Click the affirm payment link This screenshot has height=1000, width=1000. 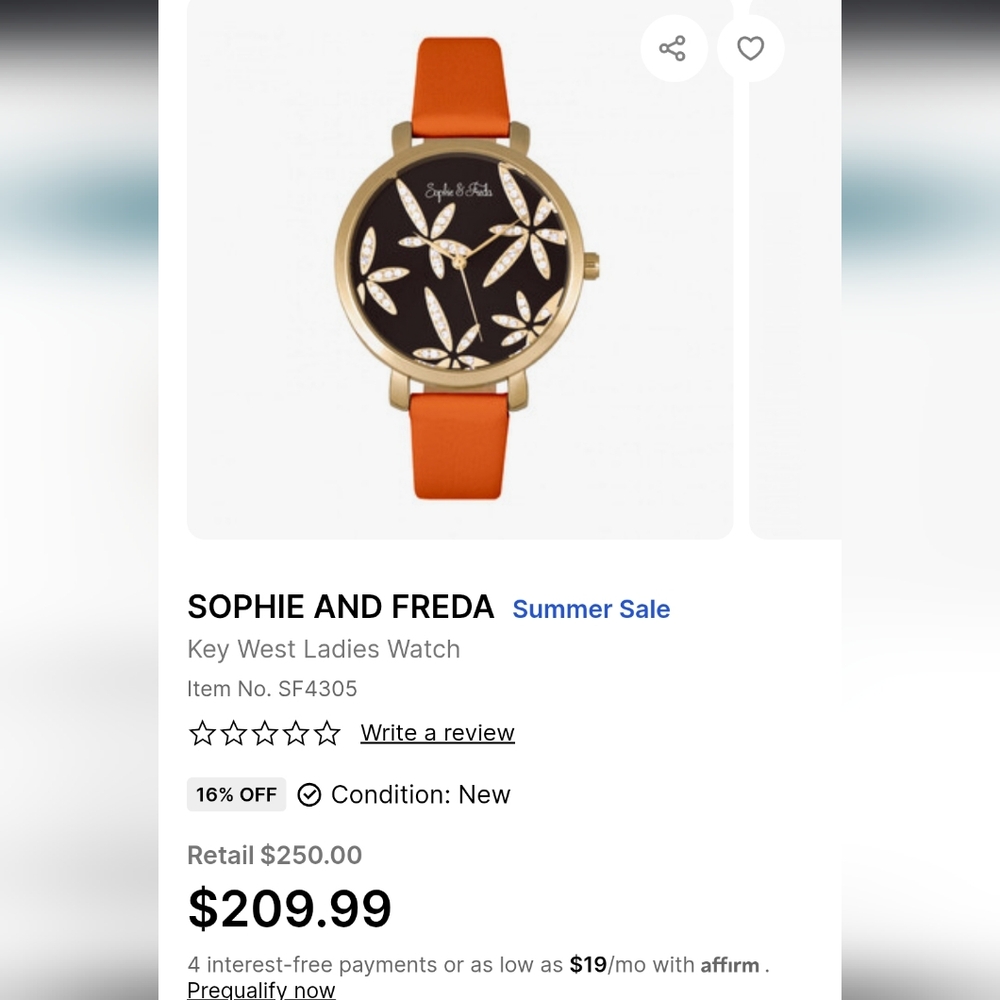point(731,965)
